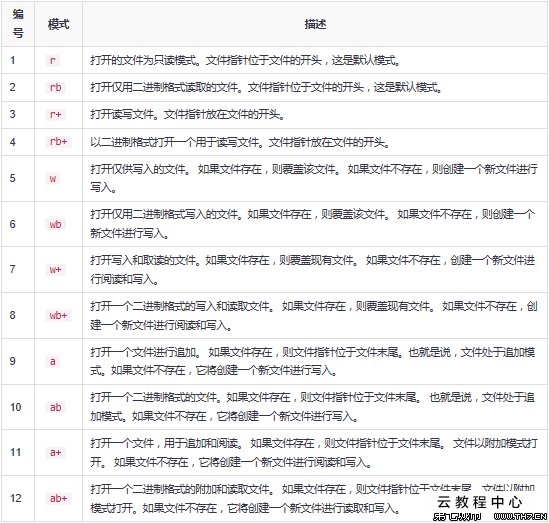
Task: Select the 'ab' mode code cell
Action: coord(55,407)
